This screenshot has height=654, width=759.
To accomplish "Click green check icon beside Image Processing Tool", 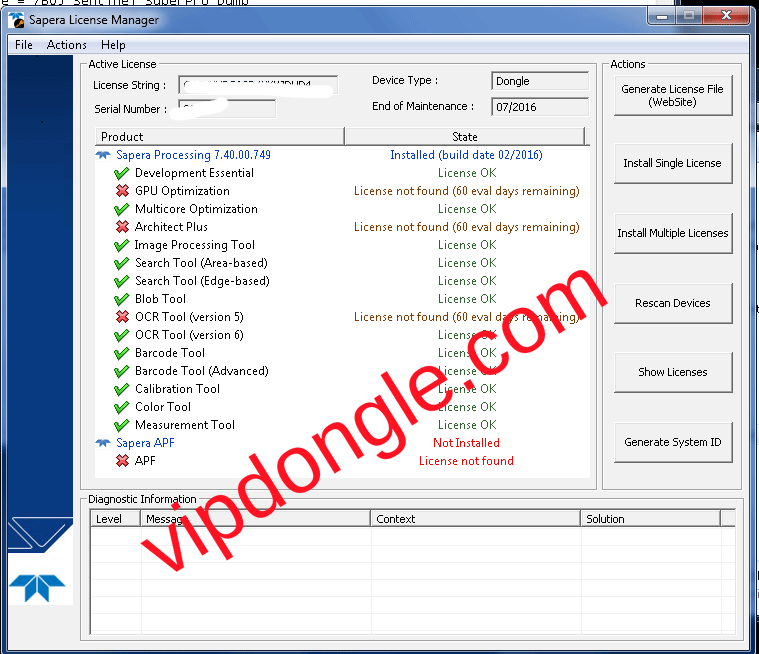I will (x=121, y=245).
